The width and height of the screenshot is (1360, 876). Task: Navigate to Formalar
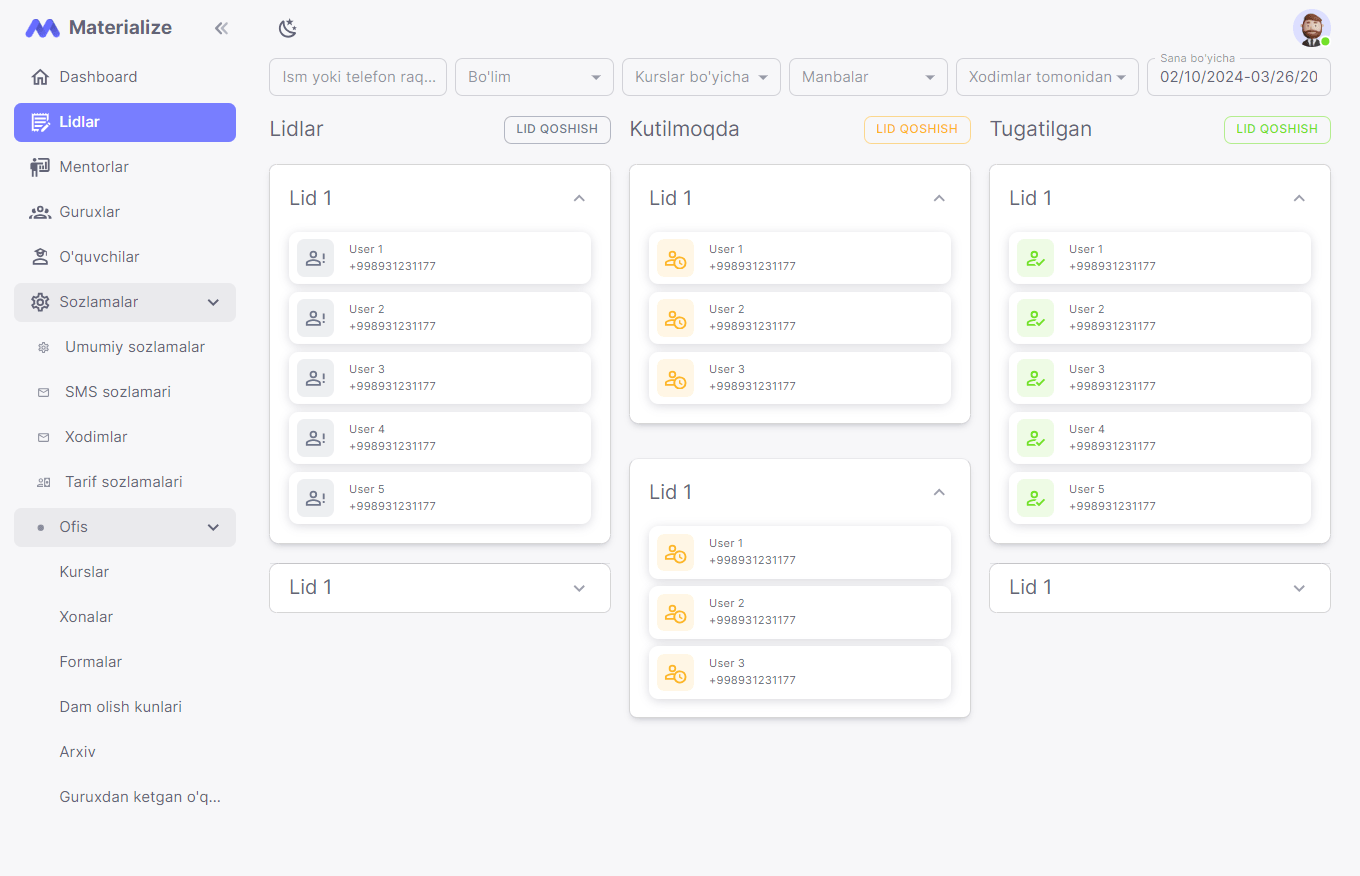tap(91, 662)
